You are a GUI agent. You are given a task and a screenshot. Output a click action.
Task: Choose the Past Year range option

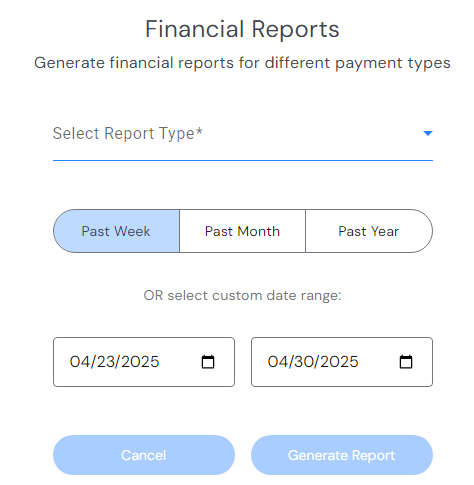click(369, 231)
